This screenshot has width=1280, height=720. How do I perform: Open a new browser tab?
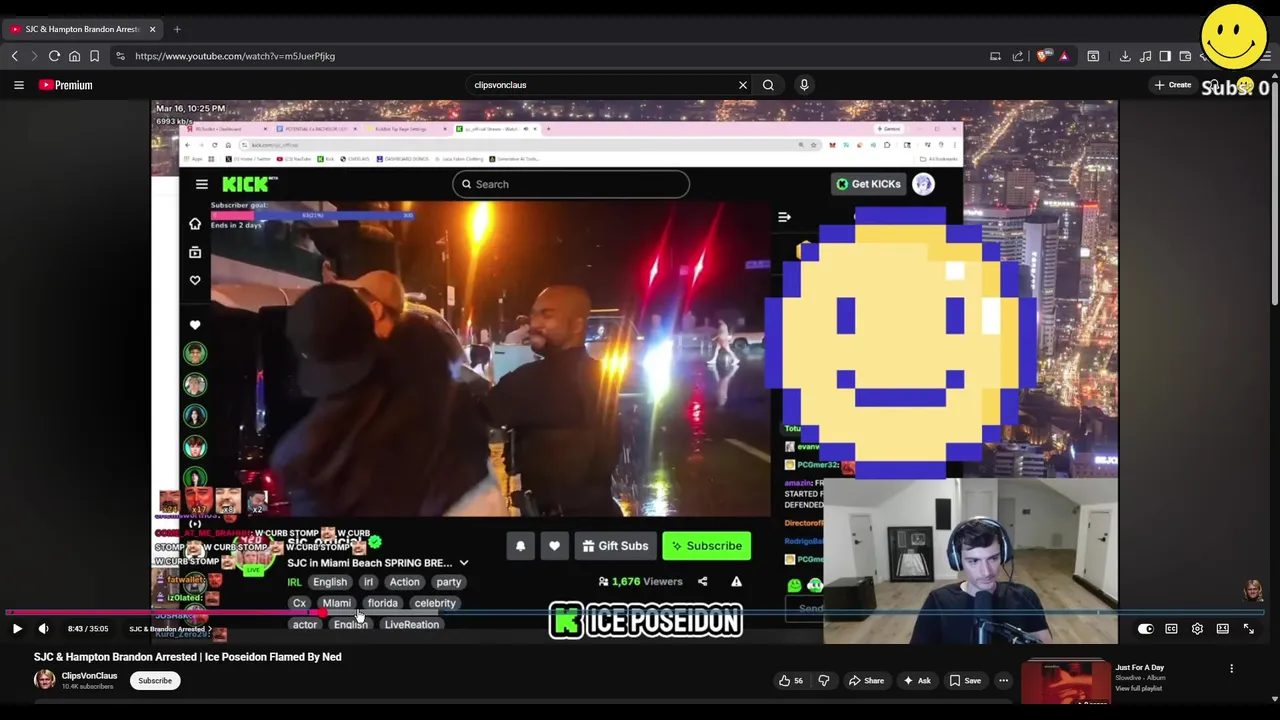(177, 29)
